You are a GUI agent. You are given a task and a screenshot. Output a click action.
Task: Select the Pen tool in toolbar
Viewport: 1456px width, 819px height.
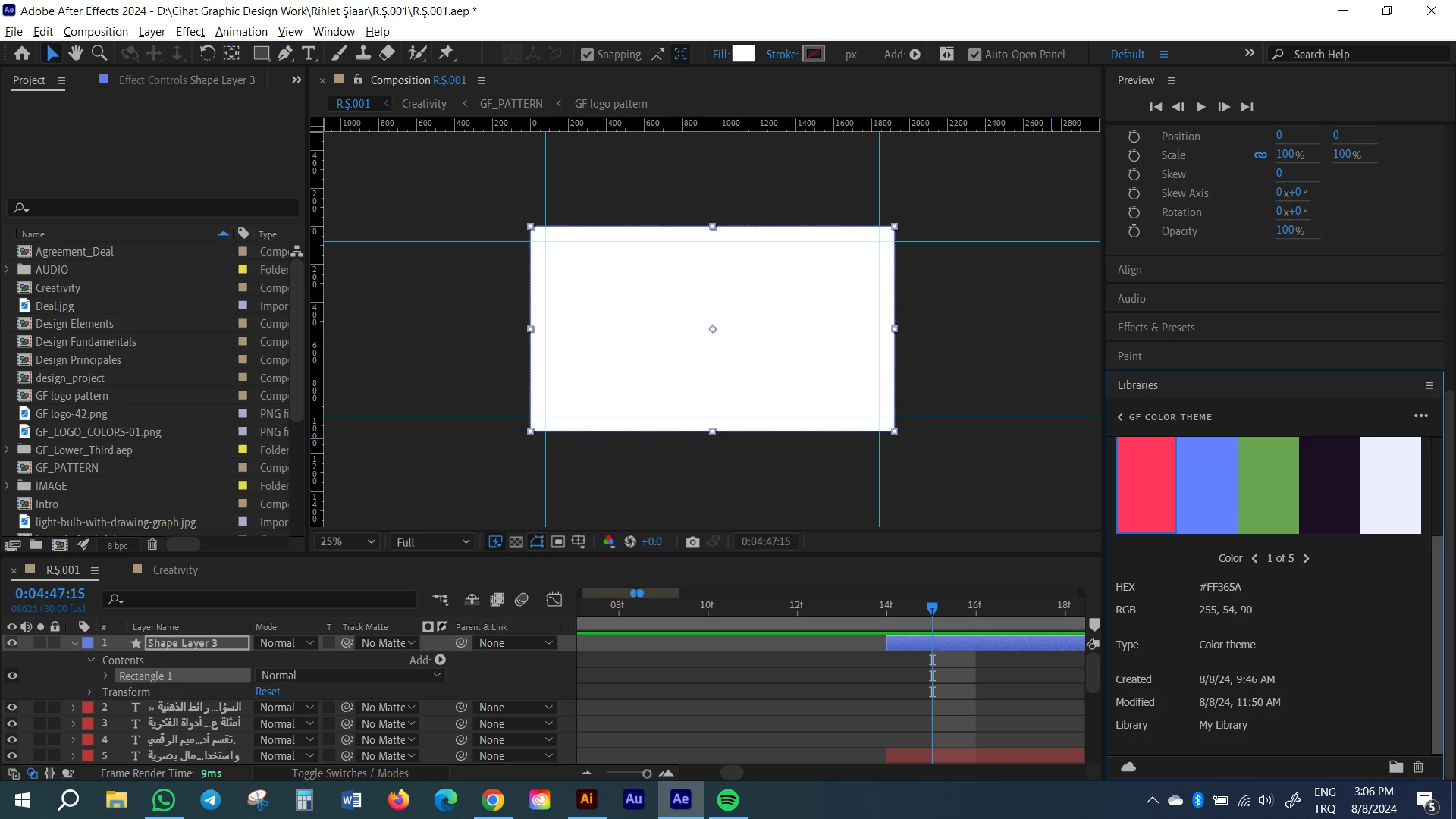click(x=284, y=54)
